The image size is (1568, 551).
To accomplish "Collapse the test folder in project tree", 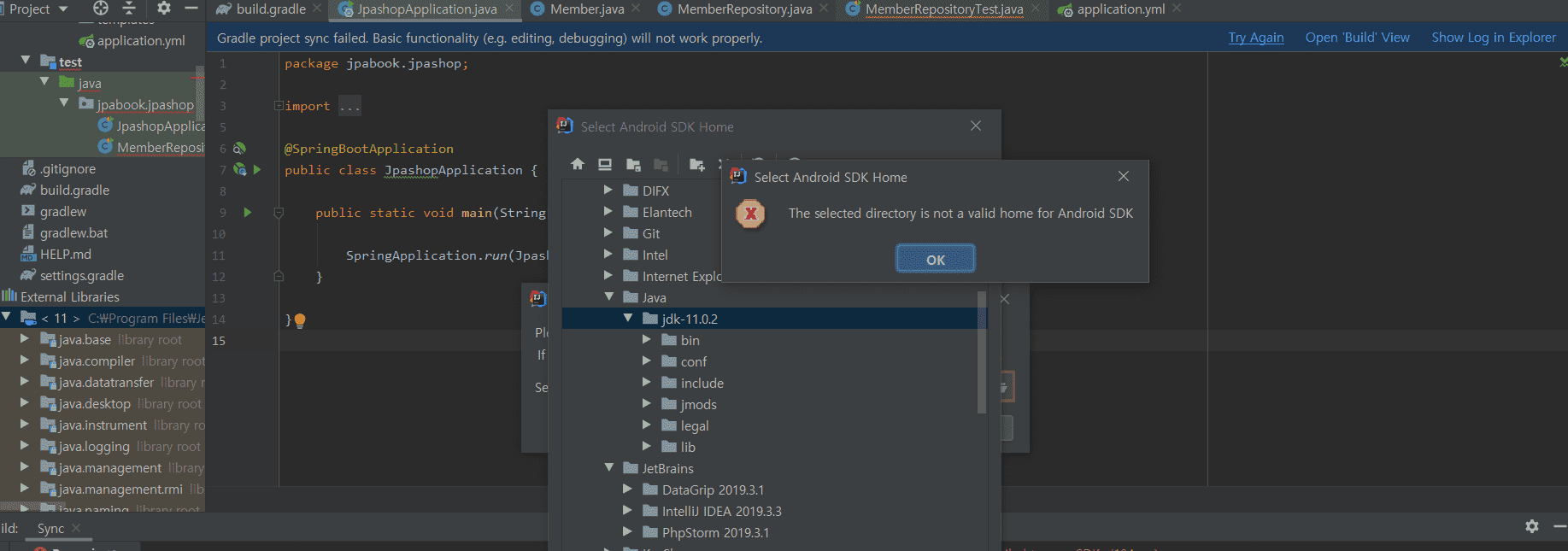I will click(x=26, y=61).
